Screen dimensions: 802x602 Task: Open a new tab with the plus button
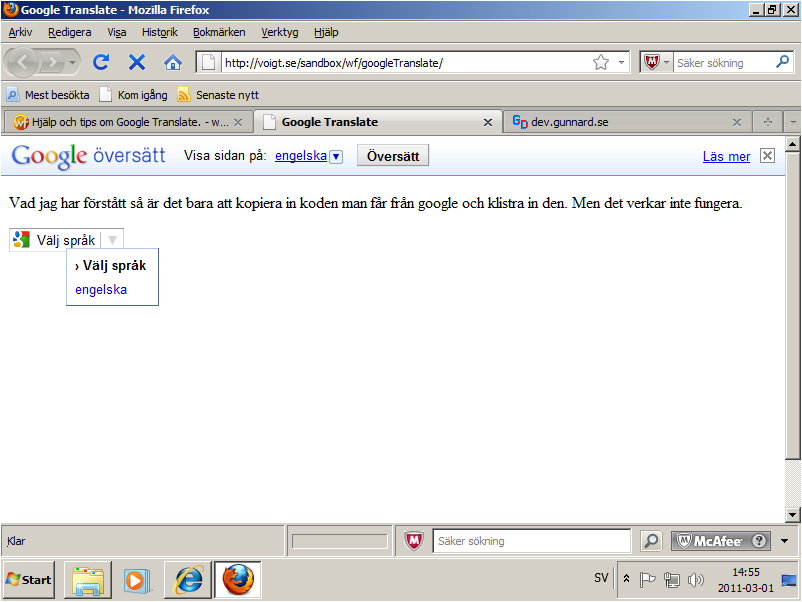tap(768, 122)
